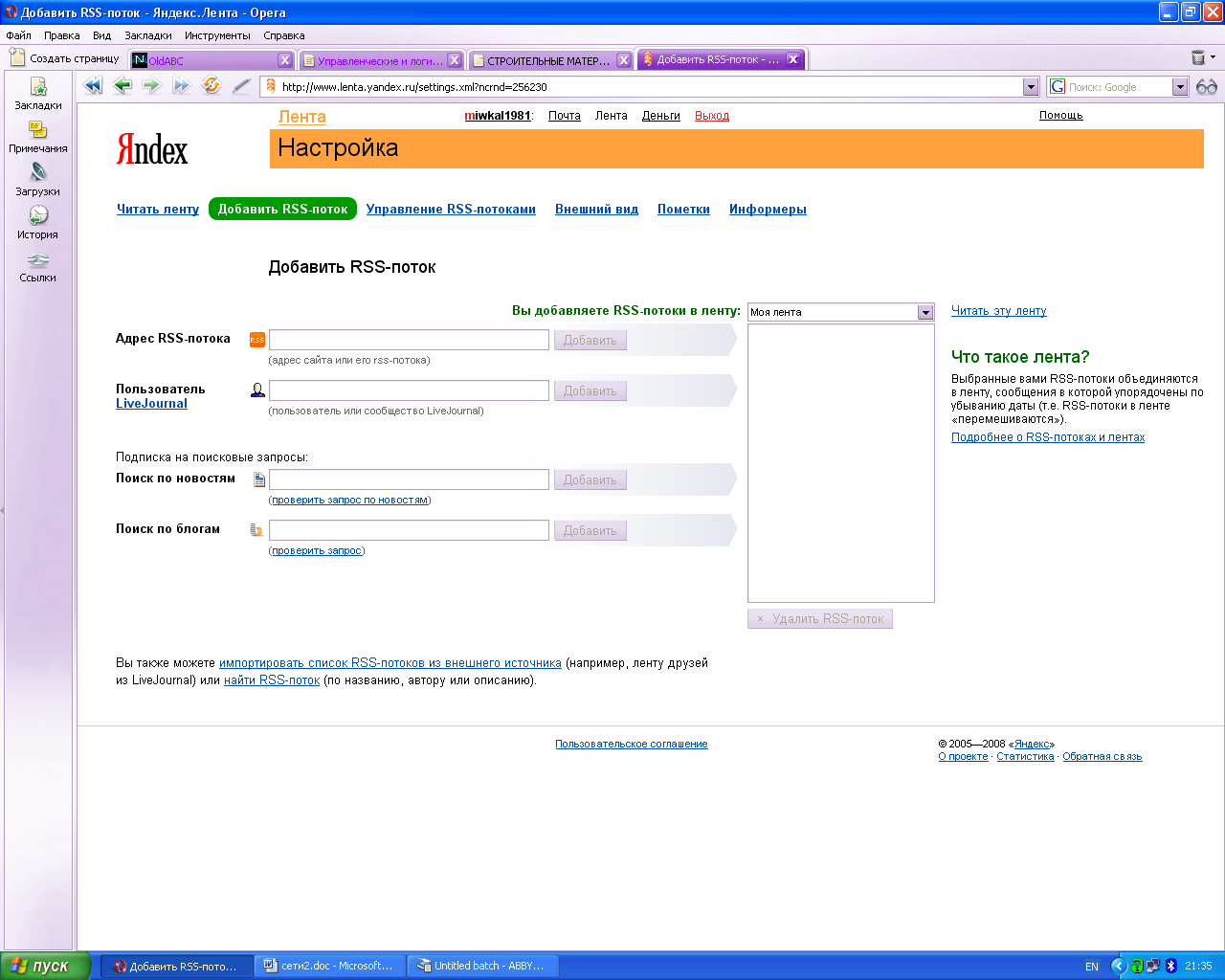1225x980 pixels.
Task: Click Добавить next to Поиск по блогам
Action: point(590,530)
